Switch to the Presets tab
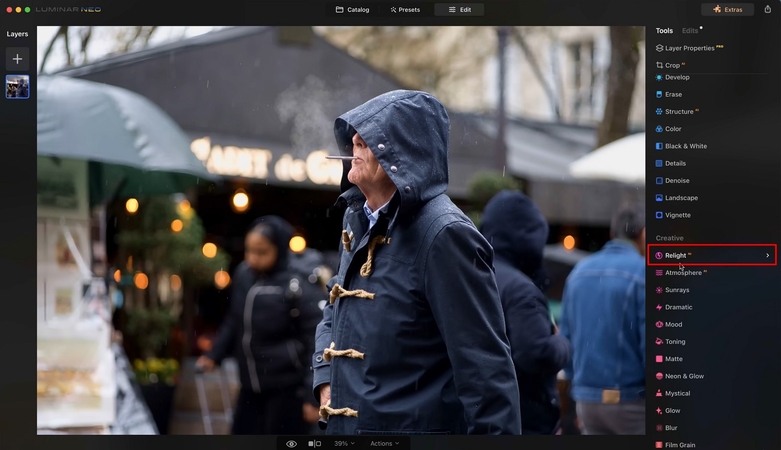The height and width of the screenshot is (450, 781). [x=405, y=9]
